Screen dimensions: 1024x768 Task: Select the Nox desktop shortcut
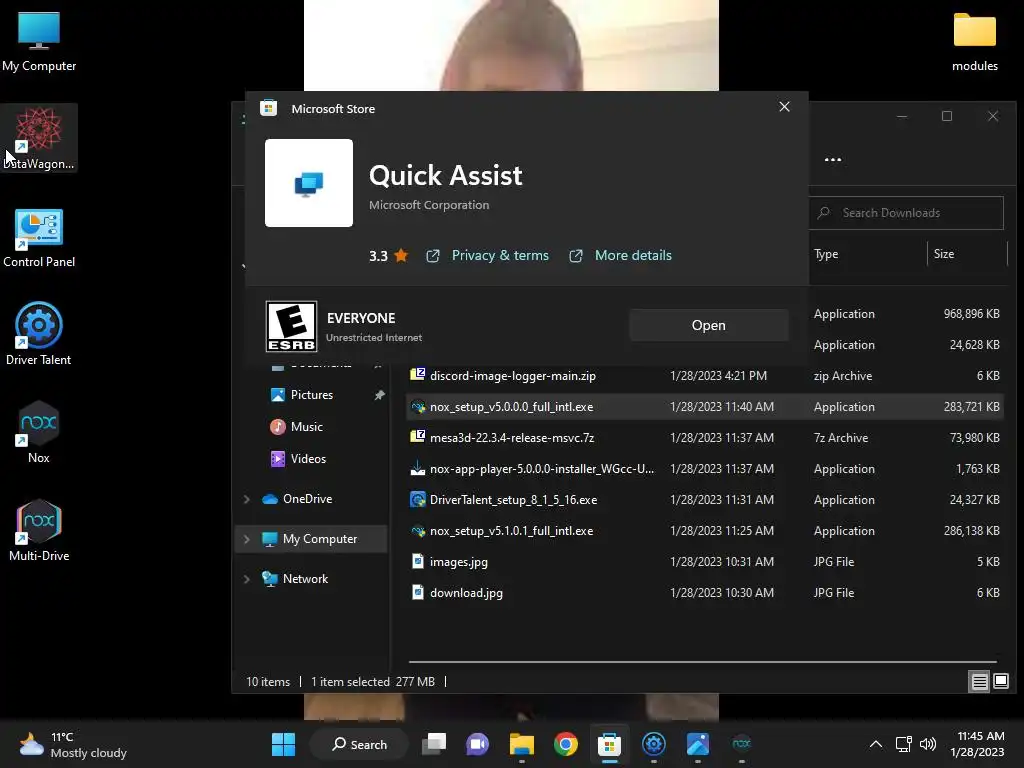(39, 432)
